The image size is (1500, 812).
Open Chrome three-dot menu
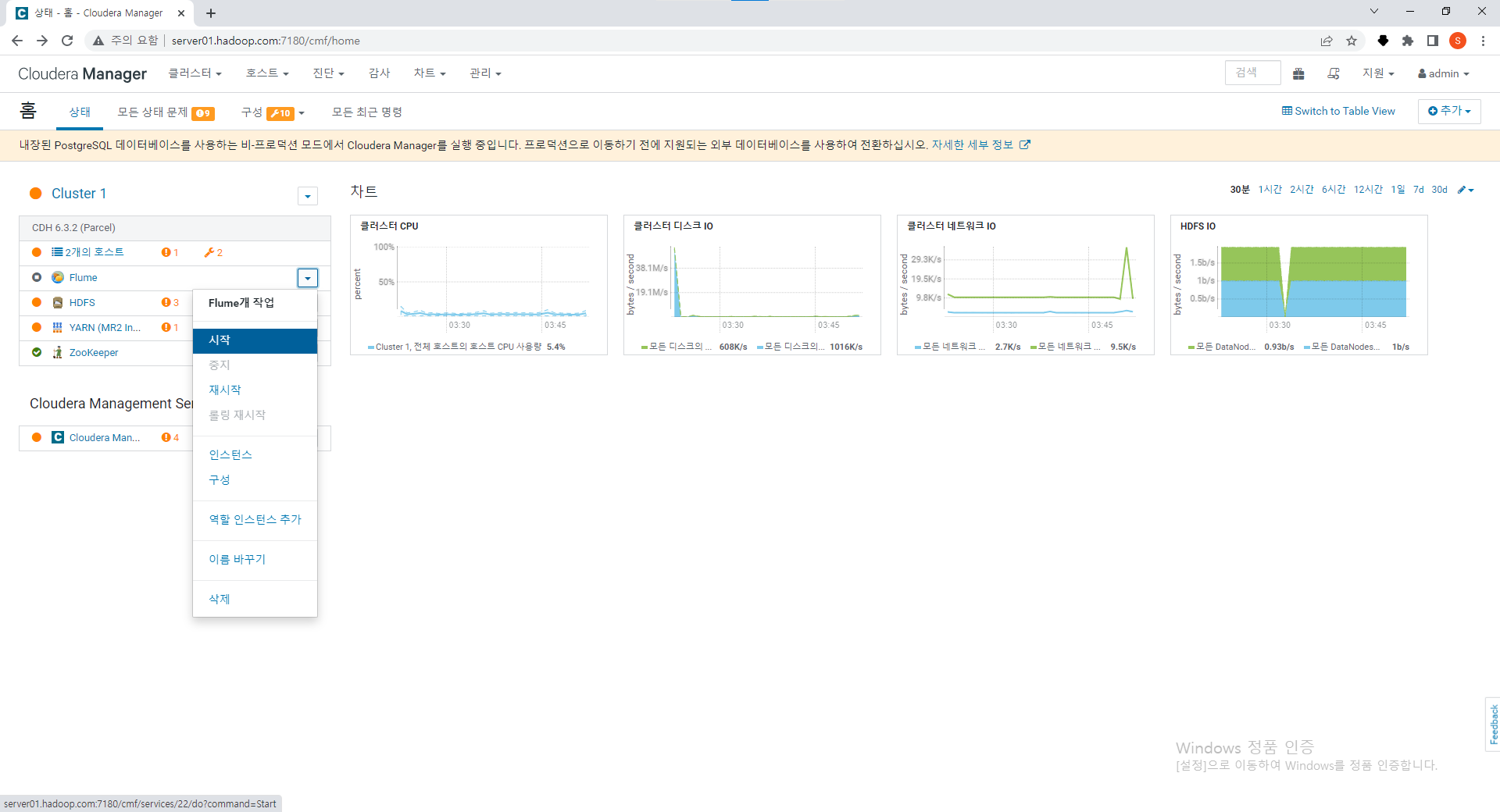[1483, 41]
